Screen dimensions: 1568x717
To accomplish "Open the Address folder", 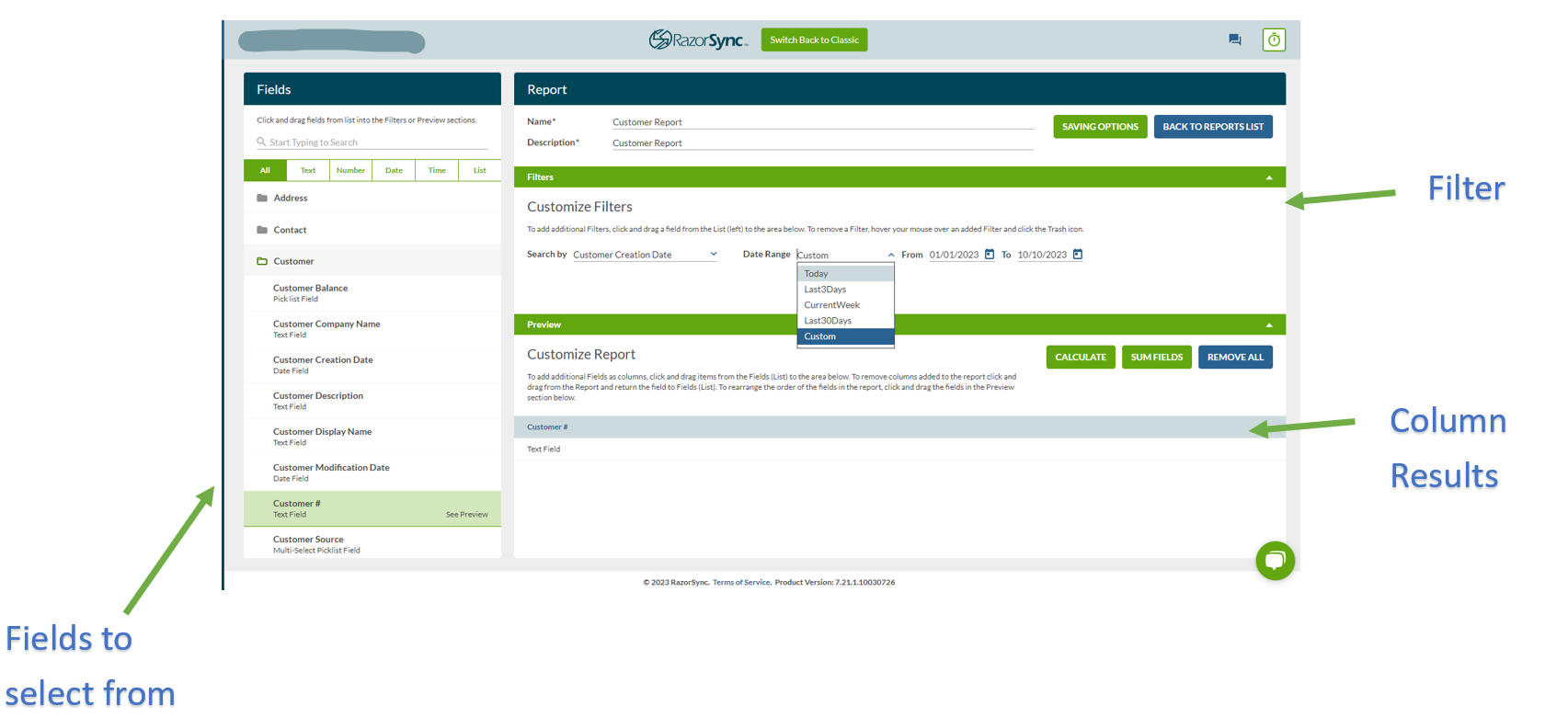I will click(x=372, y=198).
